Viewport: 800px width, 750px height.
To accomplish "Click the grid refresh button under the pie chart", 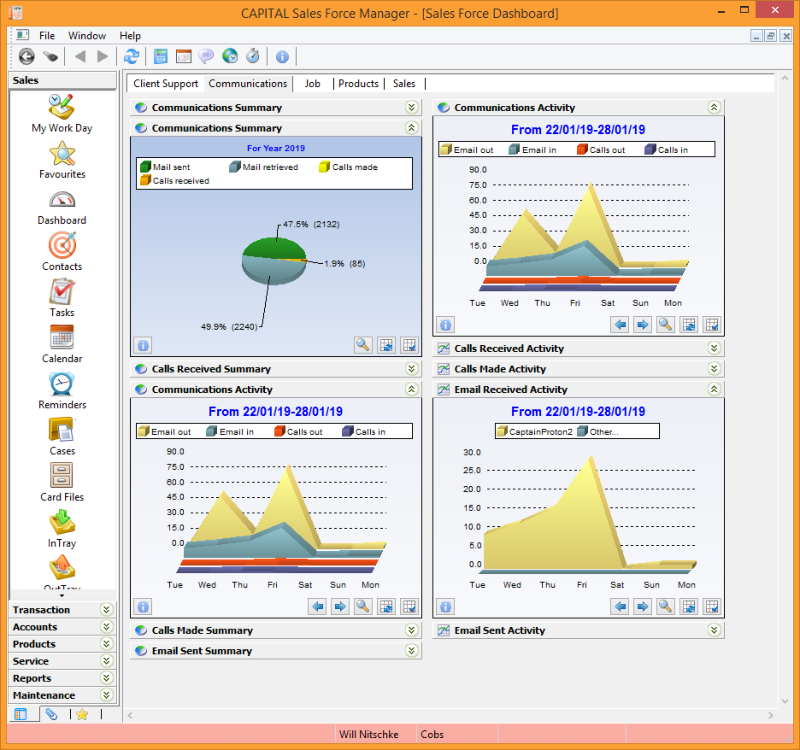I will point(386,345).
